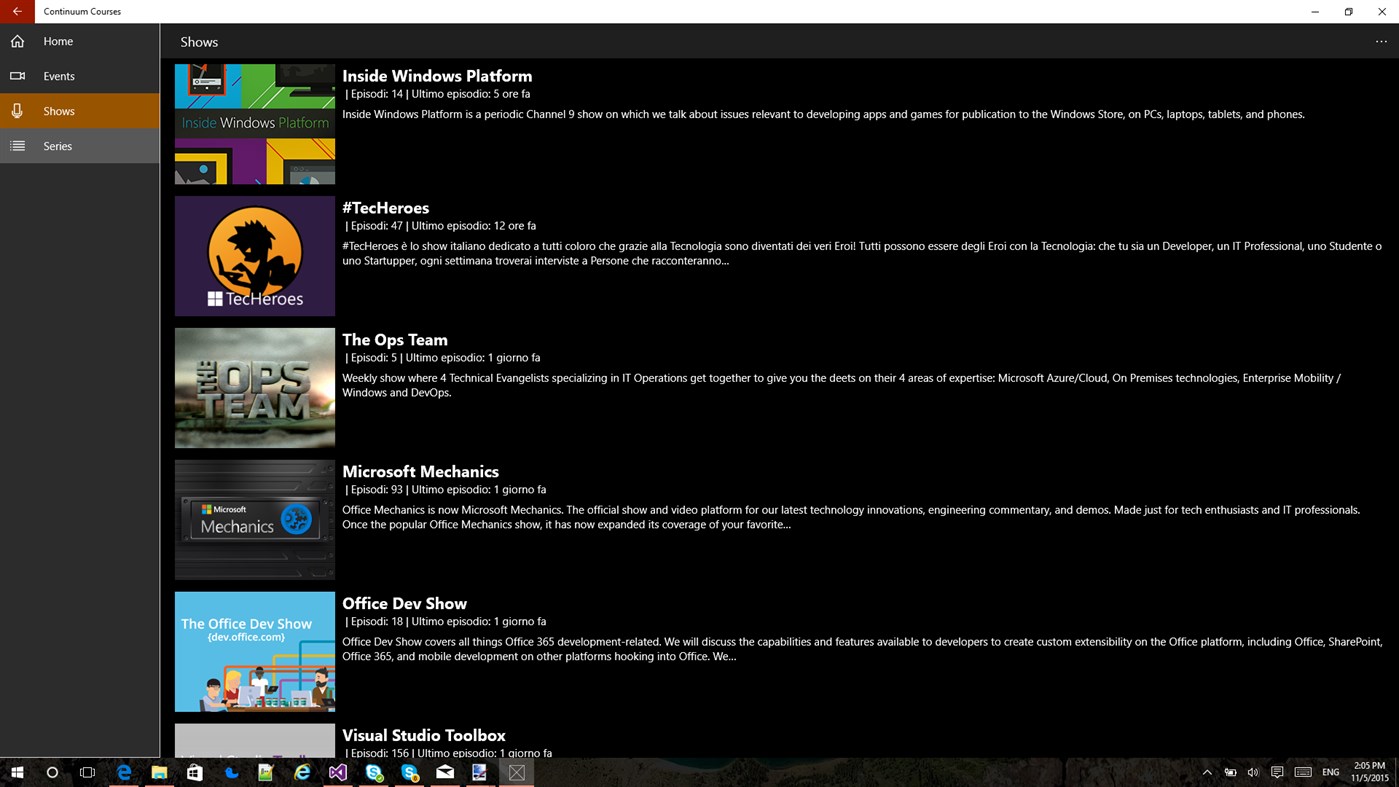This screenshot has width=1399, height=787.
Task: Open the document-with-pen taskbar app
Action: (481, 772)
